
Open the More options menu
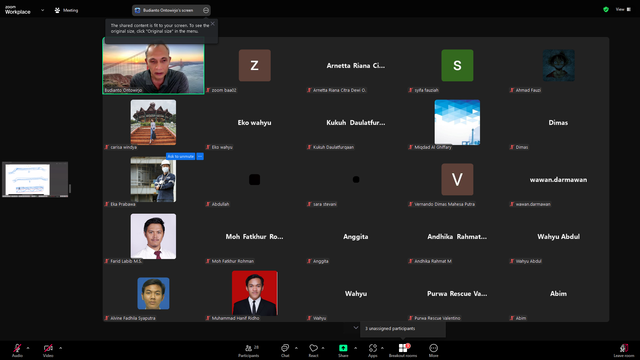coord(433,350)
